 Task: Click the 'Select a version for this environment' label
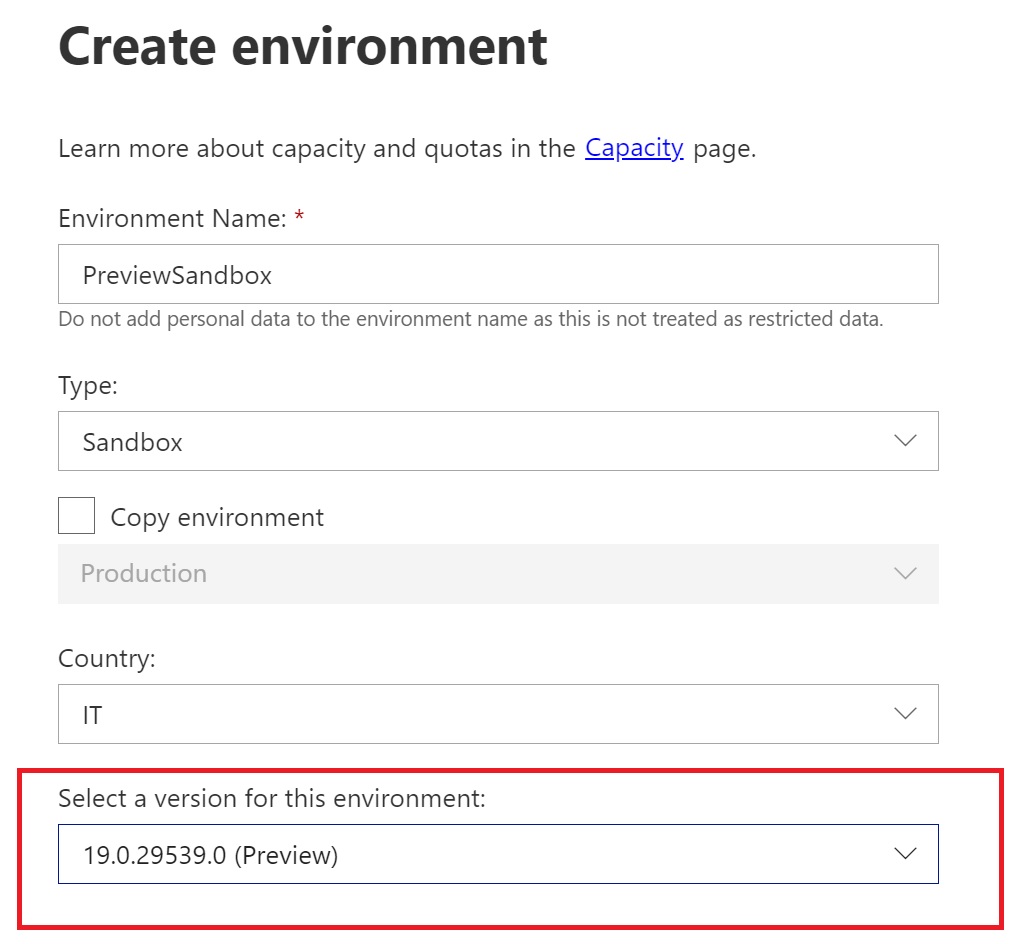(x=271, y=798)
